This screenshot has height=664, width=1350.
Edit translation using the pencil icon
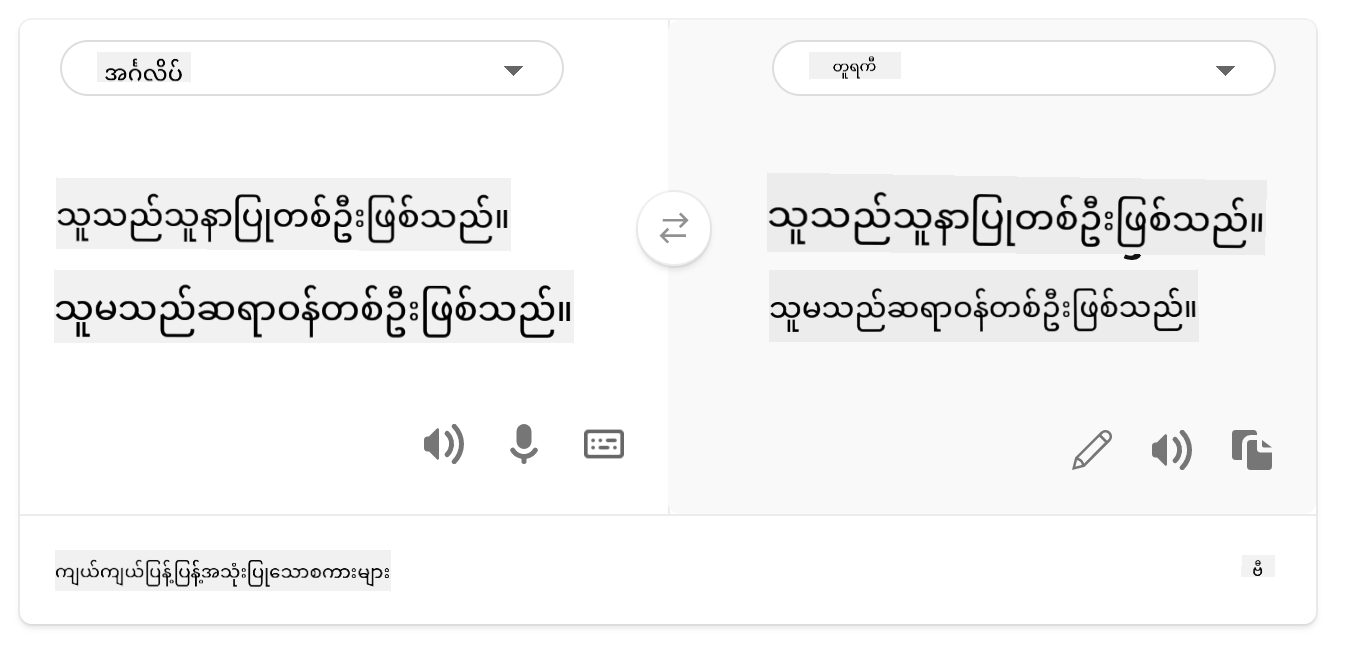pos(1092,450)
